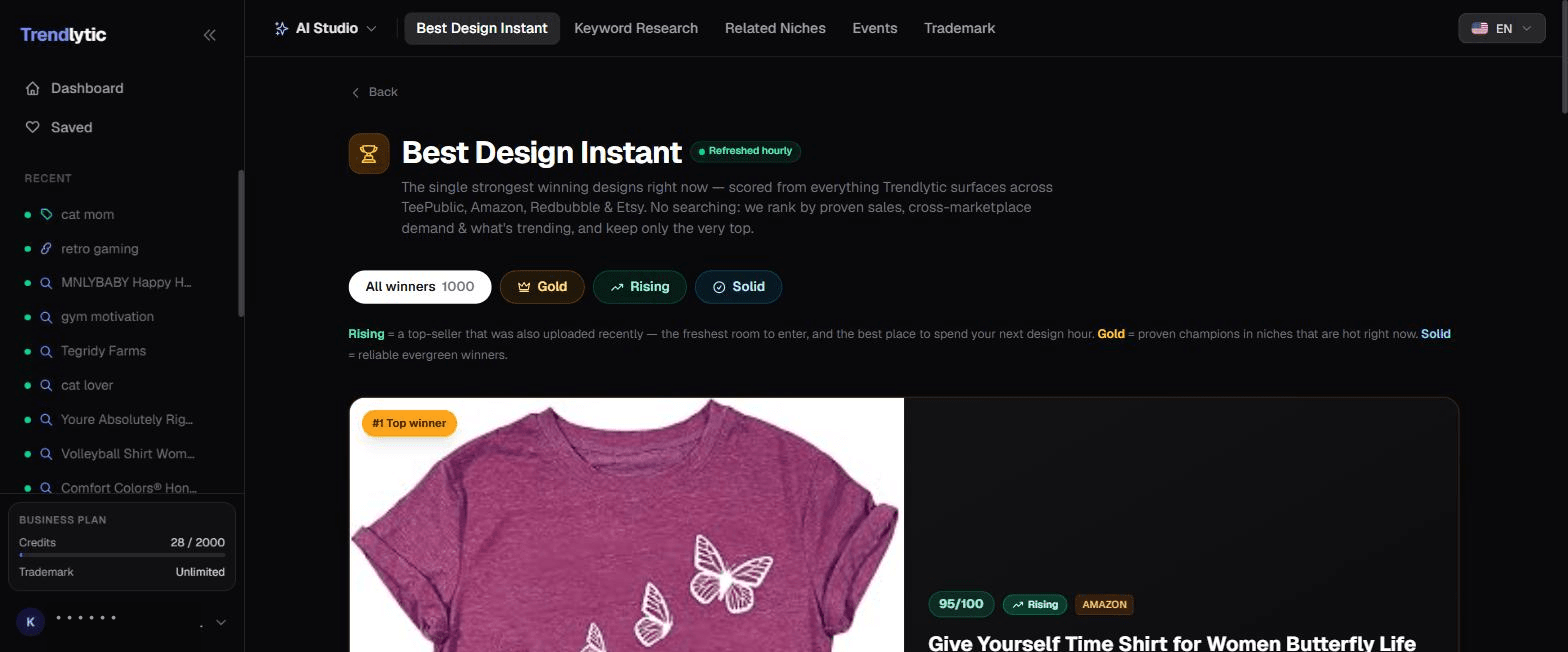1568x652 pixels.
Task: Open the Keyword Research tab
Action: coord(636,28)
